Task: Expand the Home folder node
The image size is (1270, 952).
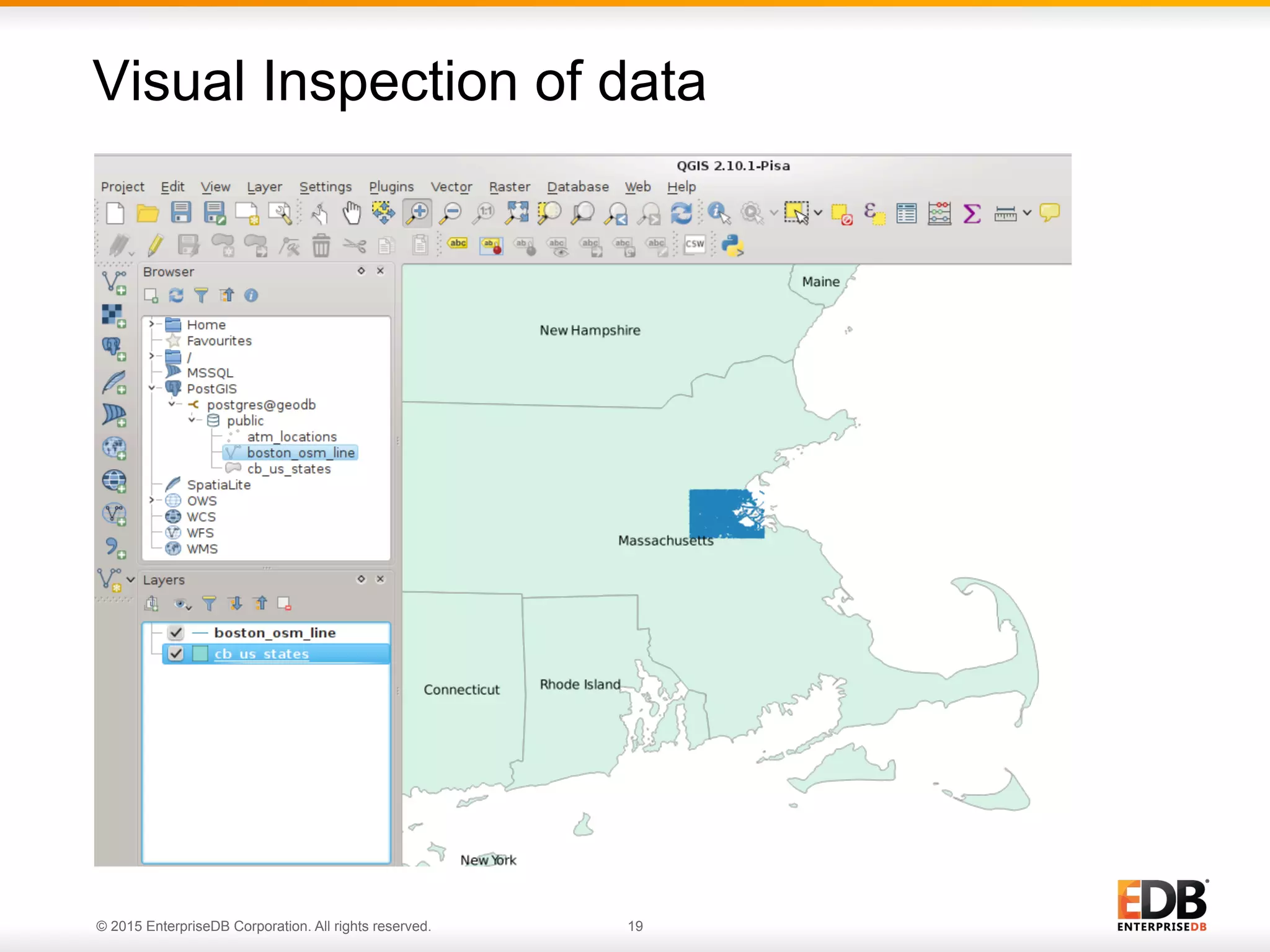Action: [151, 324]
